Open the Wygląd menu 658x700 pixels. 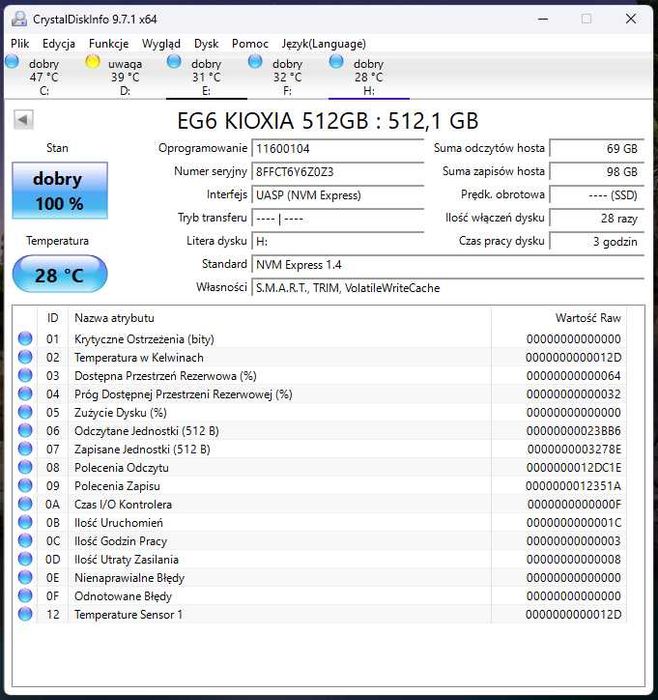tap(161, 44)
